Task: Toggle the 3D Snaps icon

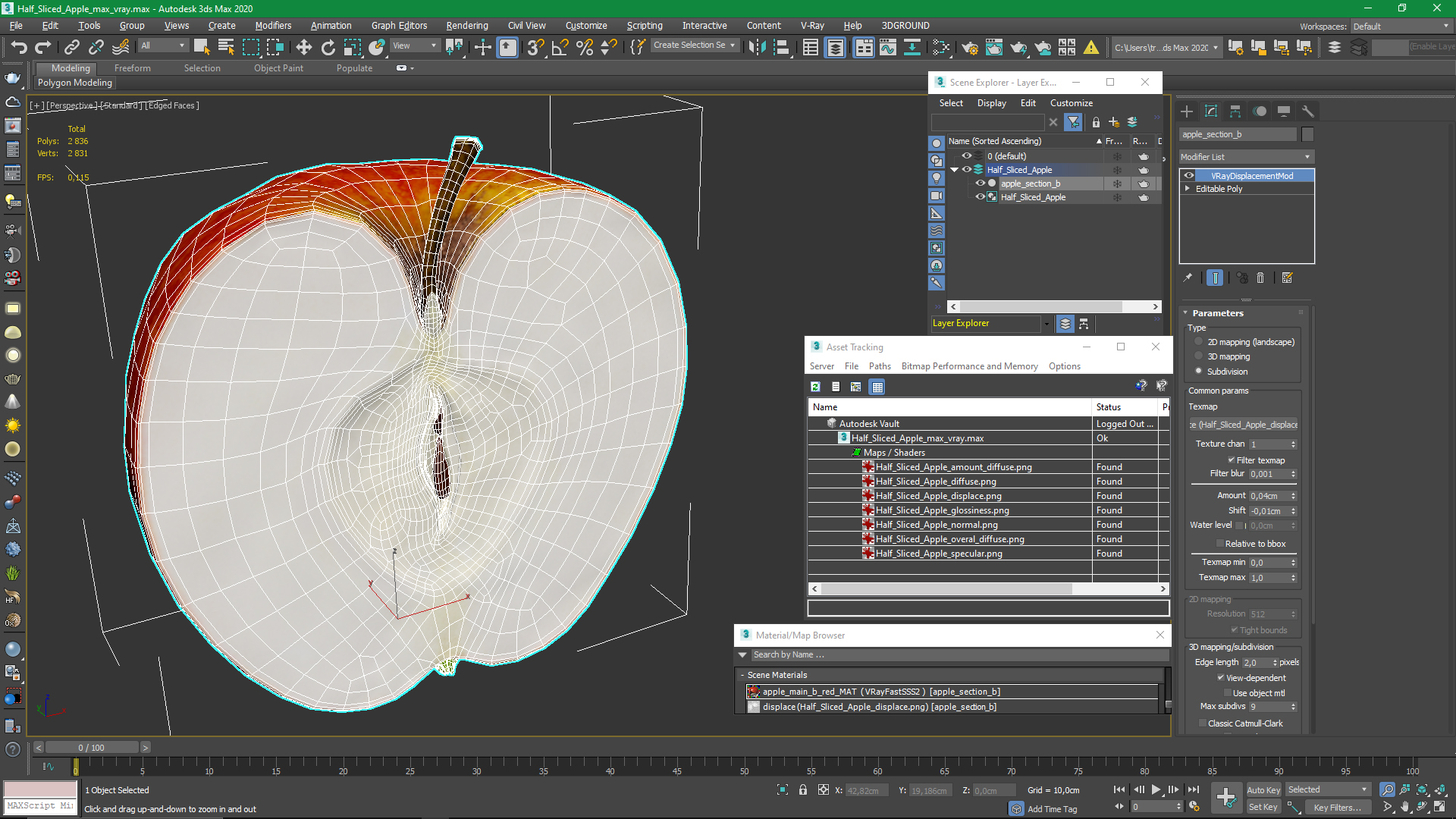Action: tap(535, 47)
